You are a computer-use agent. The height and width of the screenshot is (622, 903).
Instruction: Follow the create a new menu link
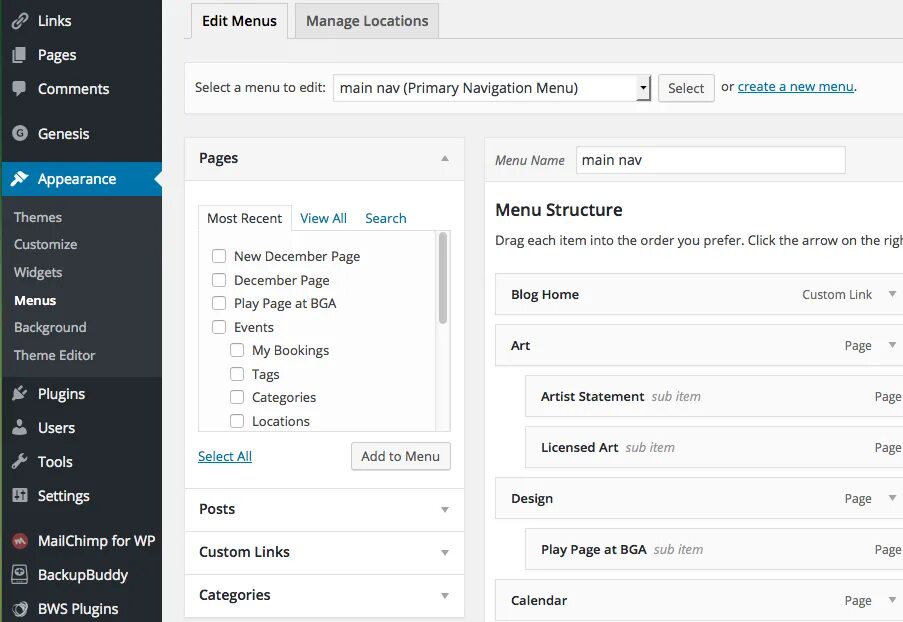[795, 87]
